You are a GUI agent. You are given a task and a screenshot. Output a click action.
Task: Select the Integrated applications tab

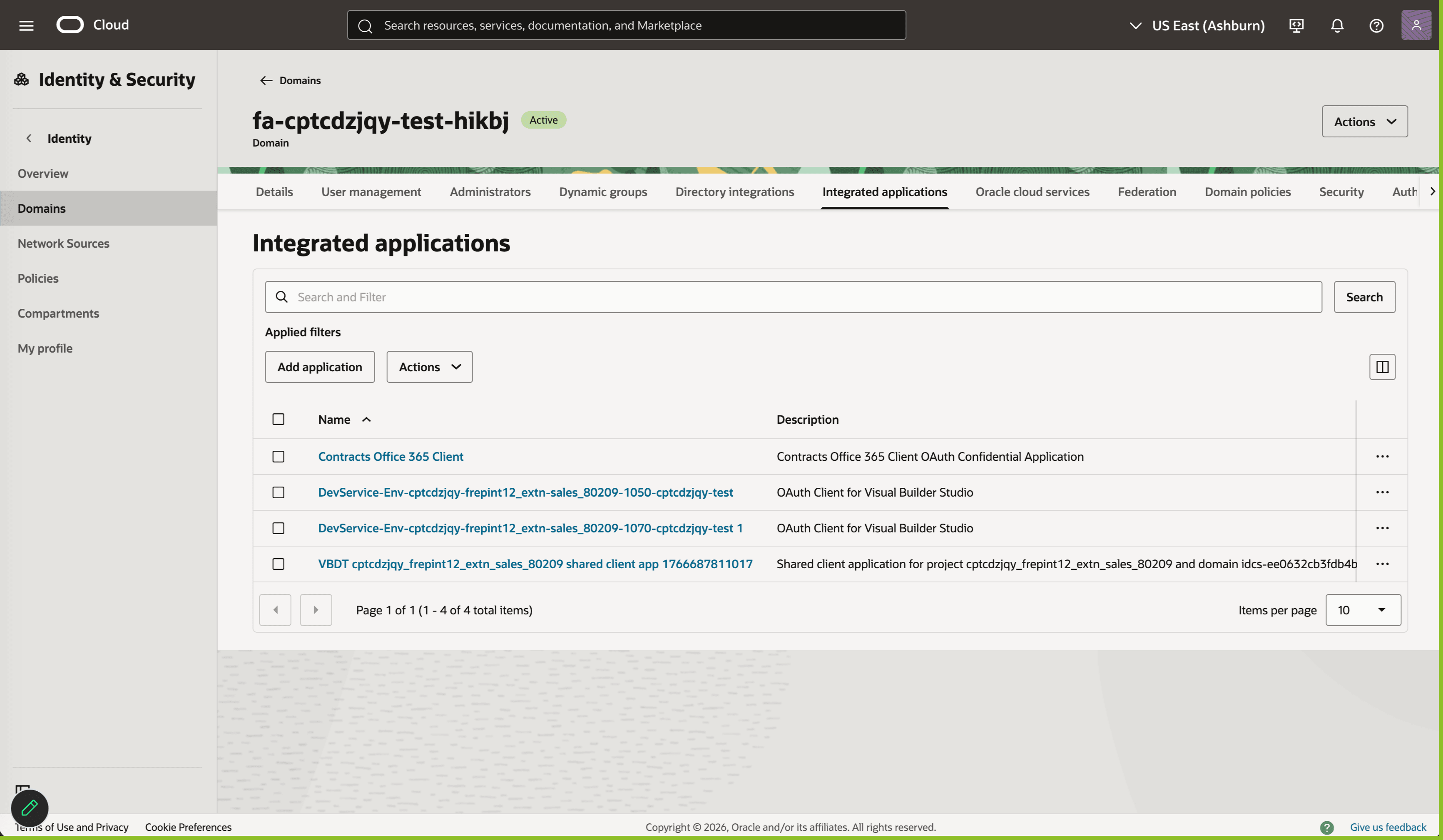tap(885, 192)
